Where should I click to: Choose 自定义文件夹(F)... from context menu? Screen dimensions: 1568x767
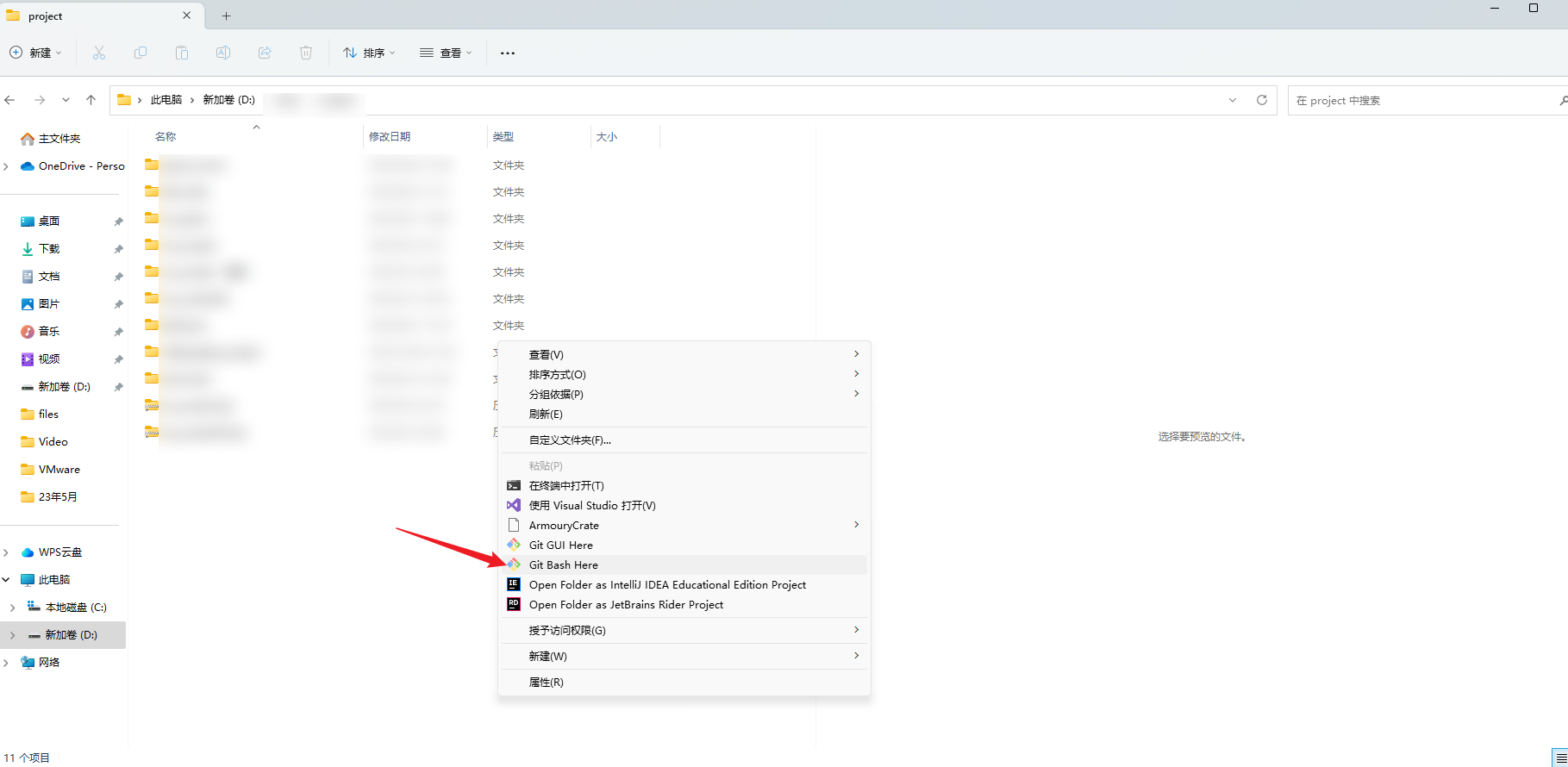coord(684,440)
